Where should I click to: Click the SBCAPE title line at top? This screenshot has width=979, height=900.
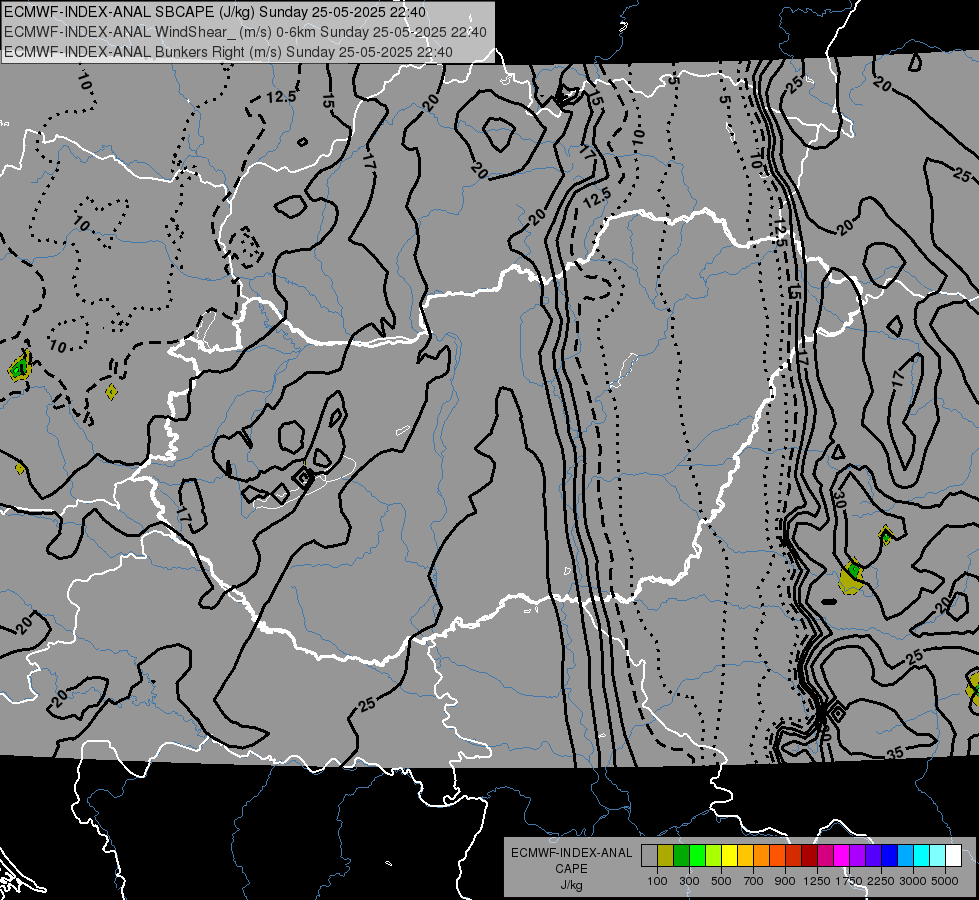point(215,12)
